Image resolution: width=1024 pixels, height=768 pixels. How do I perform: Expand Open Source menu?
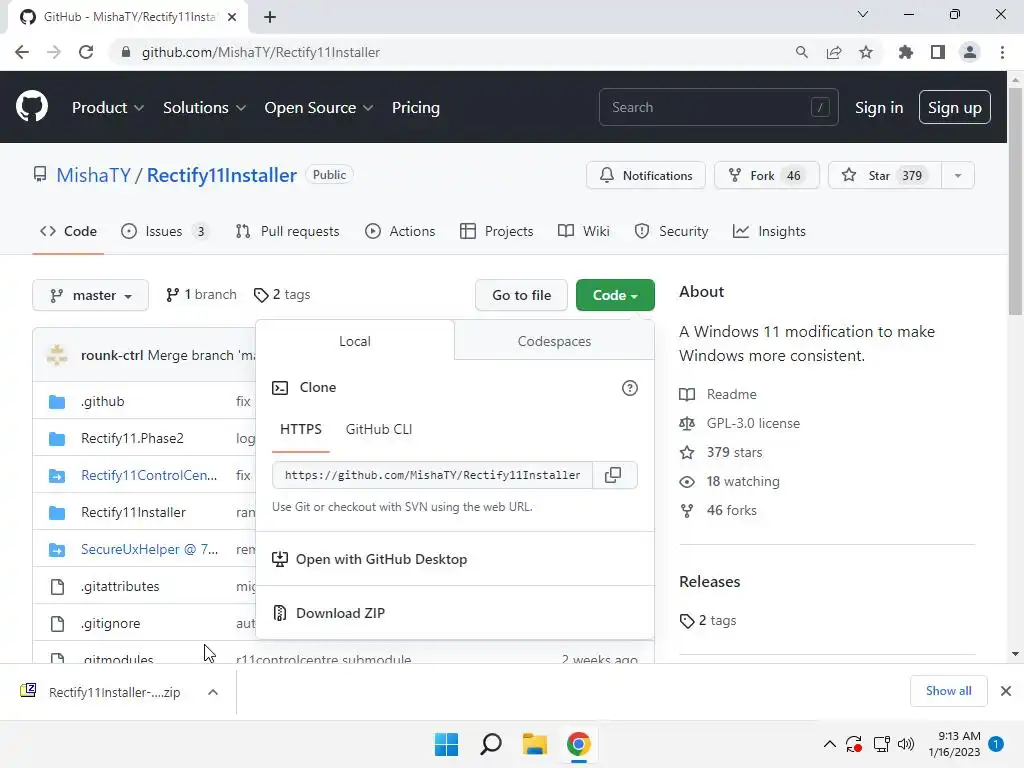pos(319,108)
